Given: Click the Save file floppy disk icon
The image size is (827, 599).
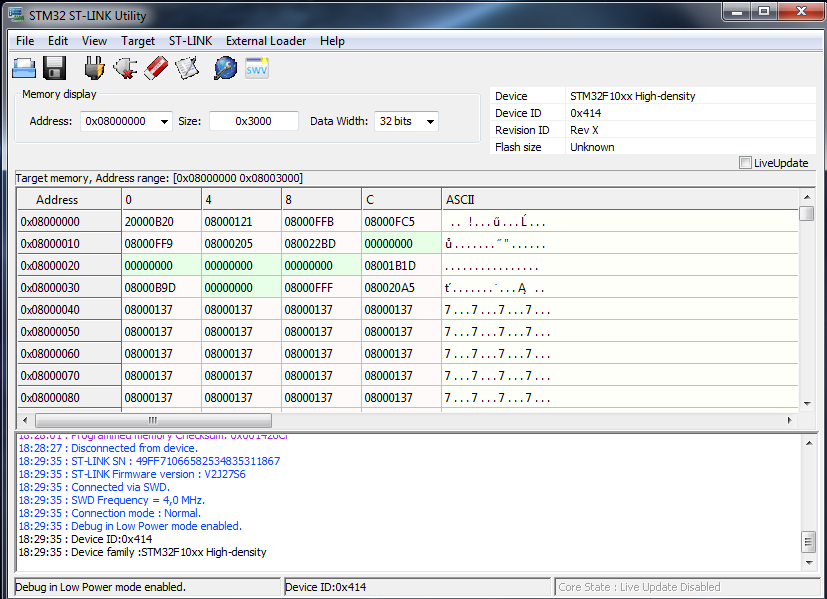Looking at the screenshot, I should [x=54, y=69].
